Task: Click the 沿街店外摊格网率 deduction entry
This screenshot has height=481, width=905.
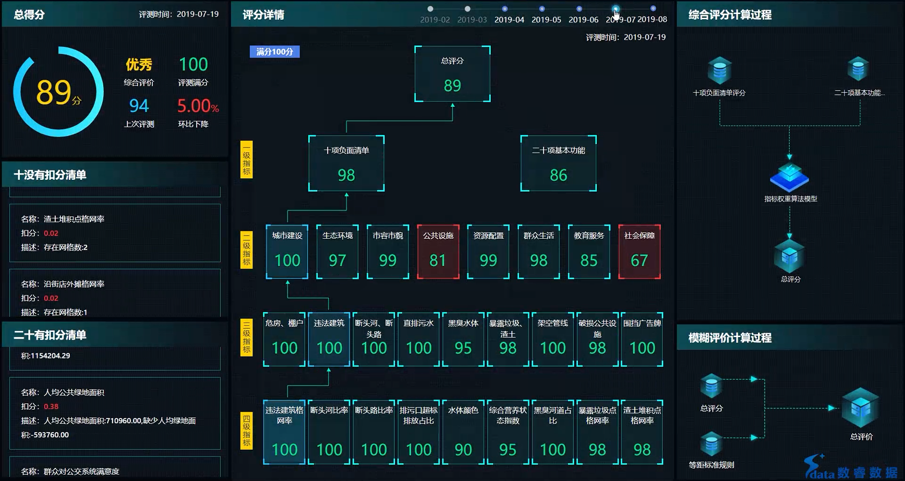Action: click(115, 293)
